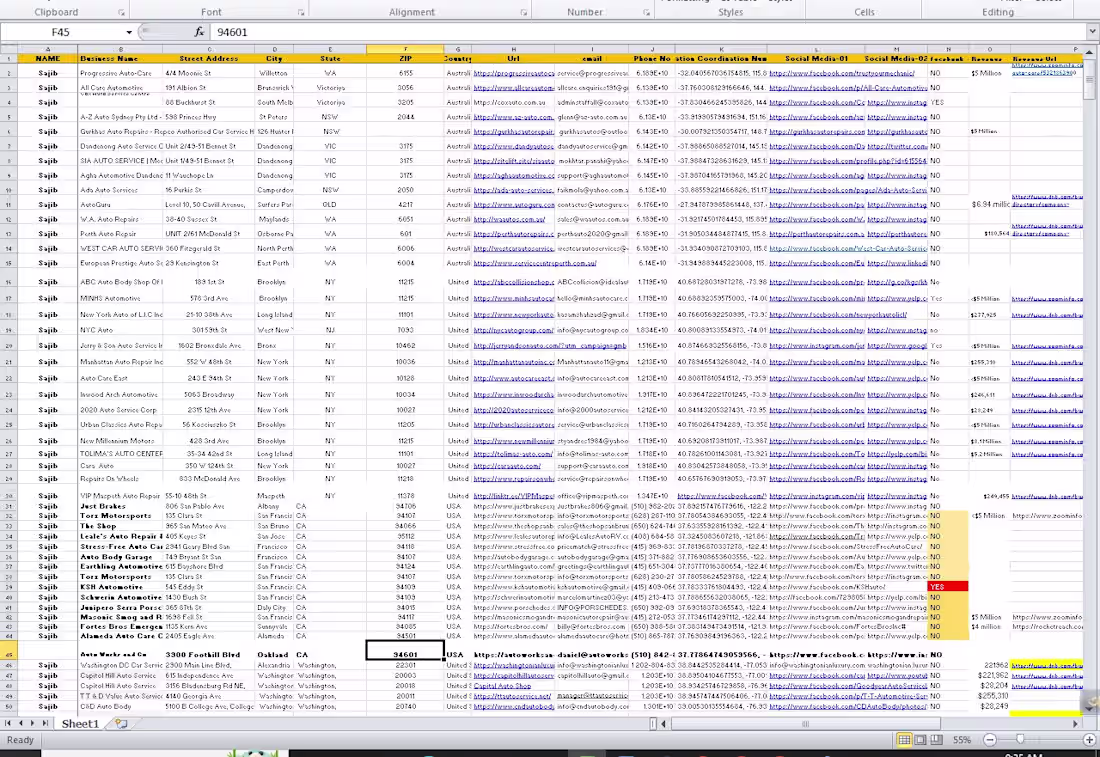The height and width of the screenshot is (757, 1100).
Task: Switch to Normal view in status bar
Action: point(904,739)
